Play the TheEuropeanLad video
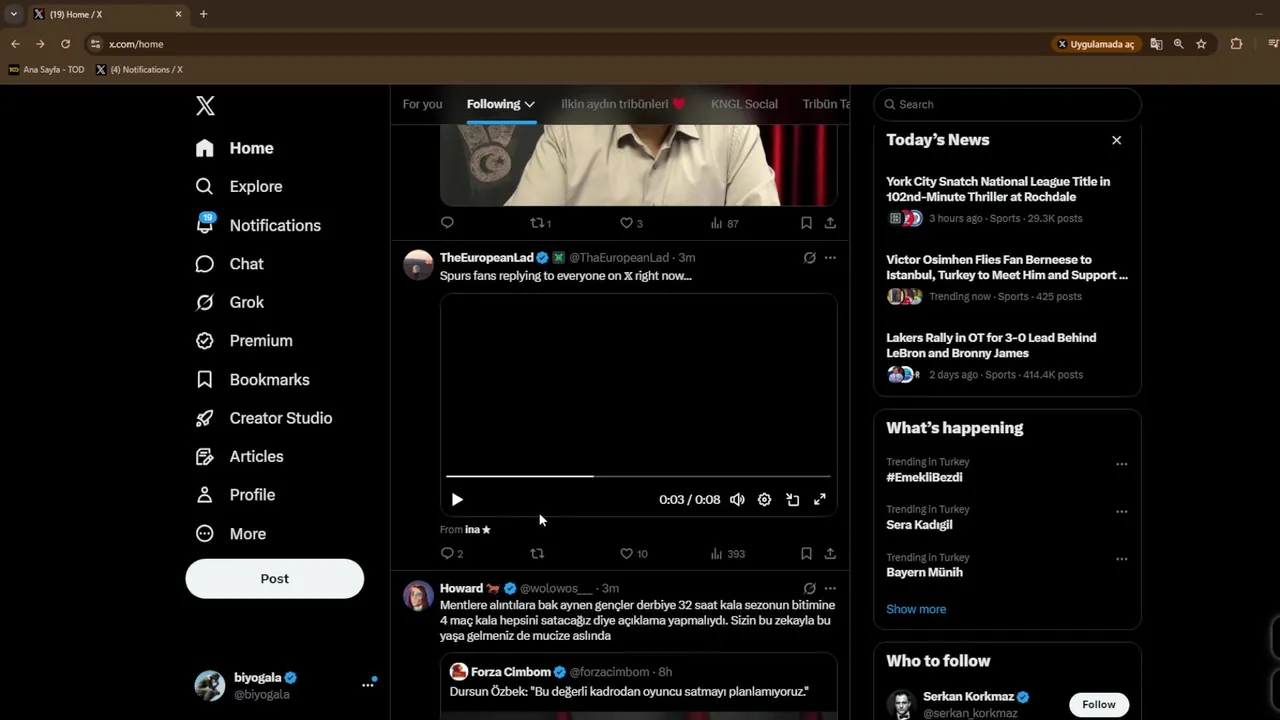 [x=457, y=500]
